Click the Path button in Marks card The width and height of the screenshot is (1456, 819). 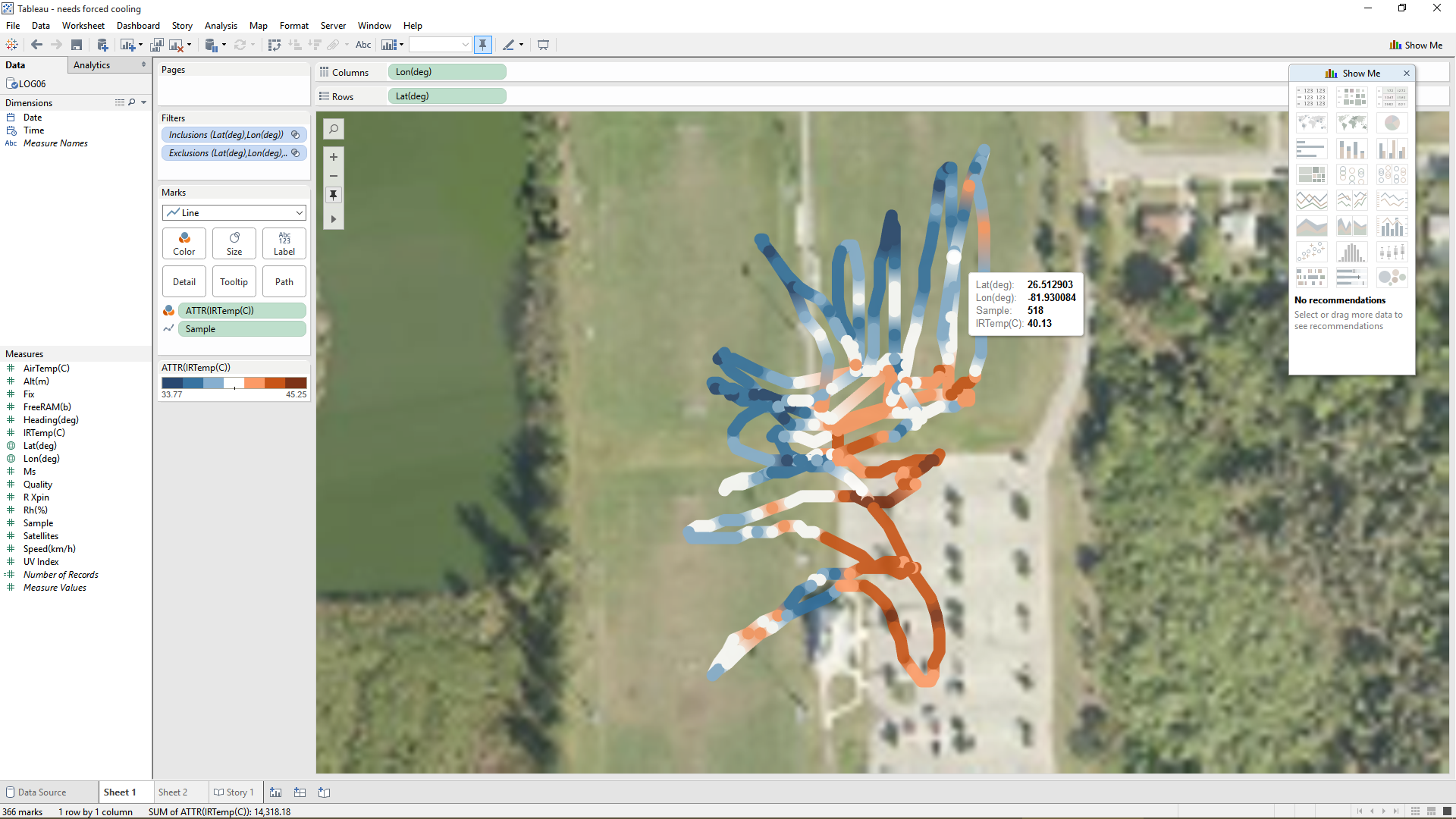click(x=284, y=282)
